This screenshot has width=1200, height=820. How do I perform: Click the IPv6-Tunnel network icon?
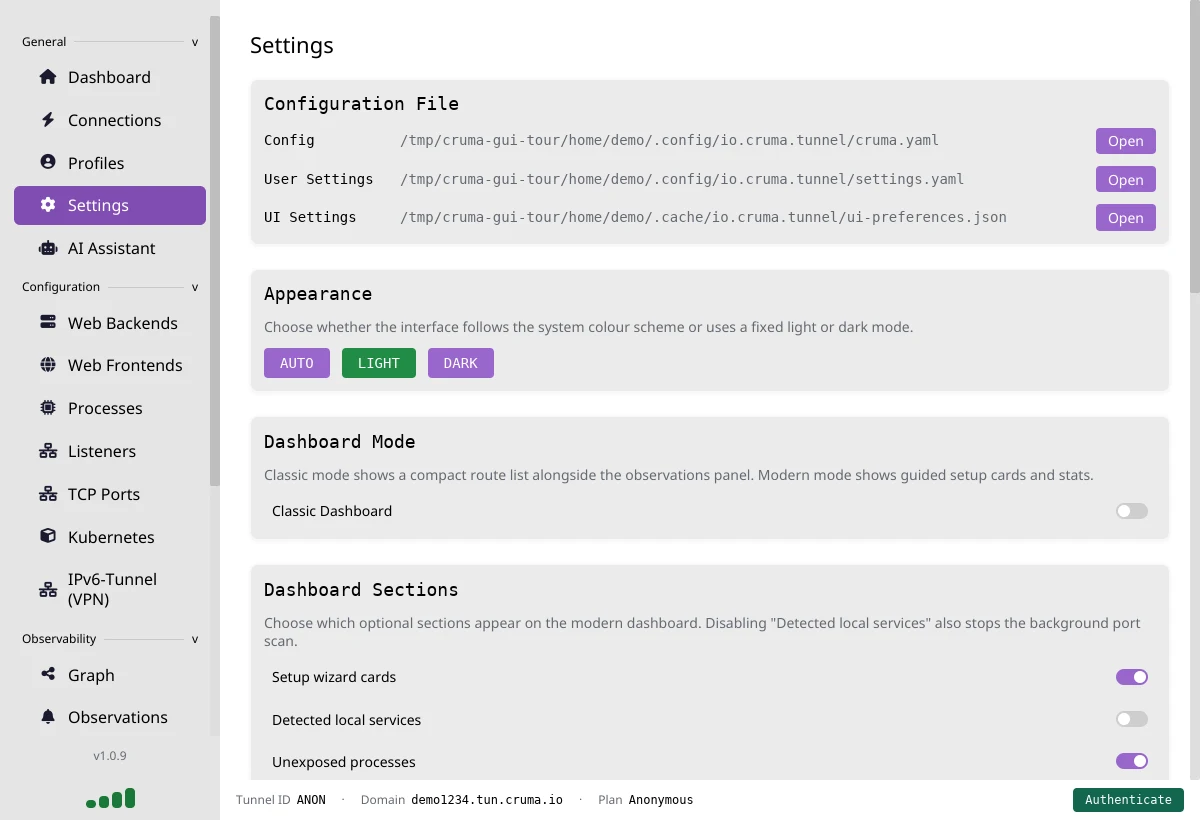[48, 589]
